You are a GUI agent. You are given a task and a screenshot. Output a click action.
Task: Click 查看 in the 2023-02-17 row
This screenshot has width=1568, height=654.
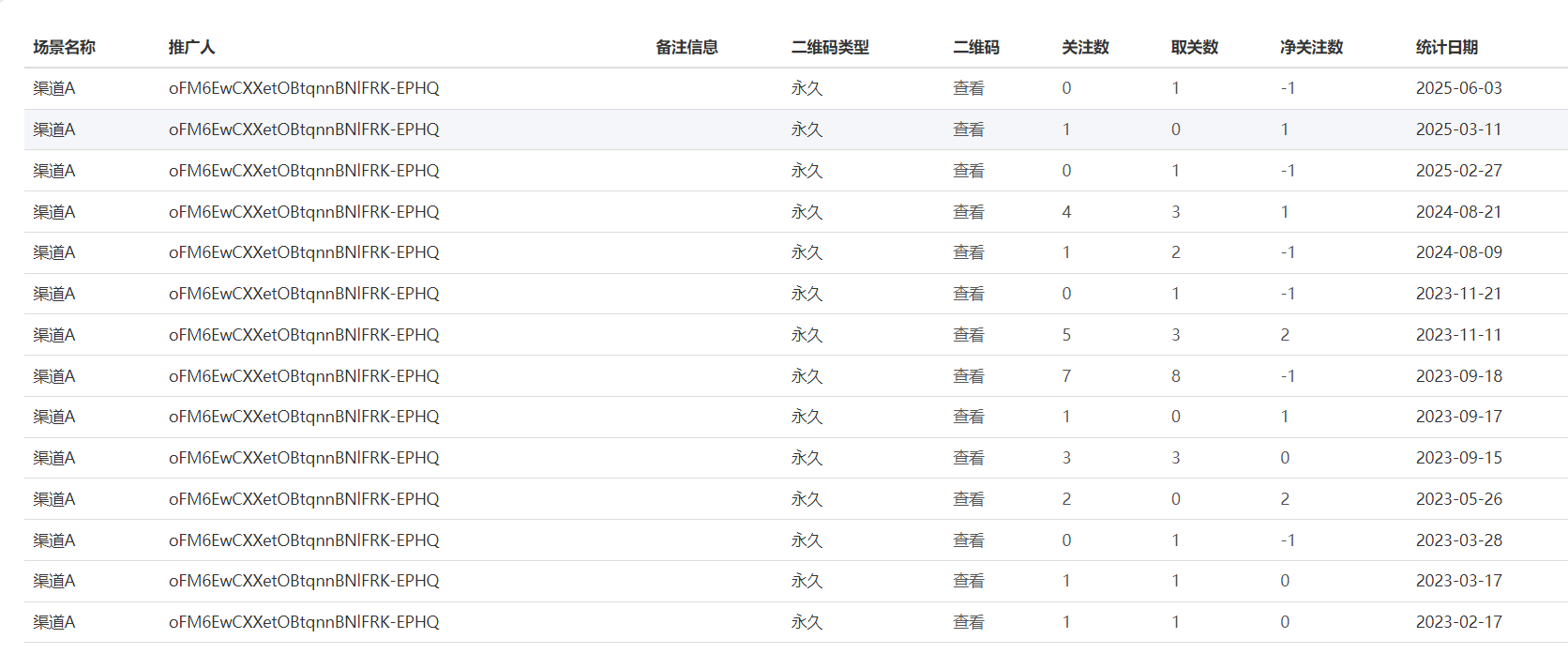pos(968,622)
